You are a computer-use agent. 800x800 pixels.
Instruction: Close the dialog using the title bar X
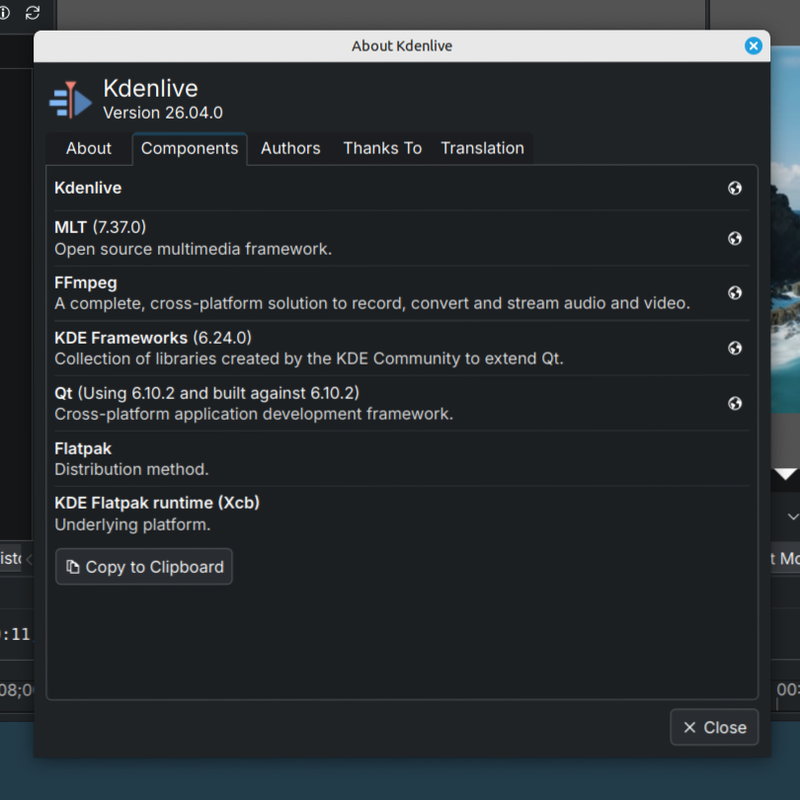tap(753, 46)
